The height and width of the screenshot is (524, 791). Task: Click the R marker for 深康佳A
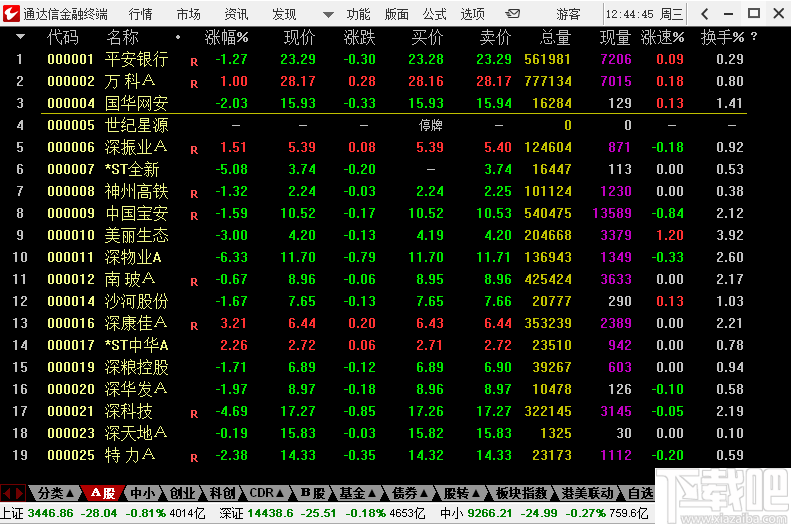coord(194,326)
